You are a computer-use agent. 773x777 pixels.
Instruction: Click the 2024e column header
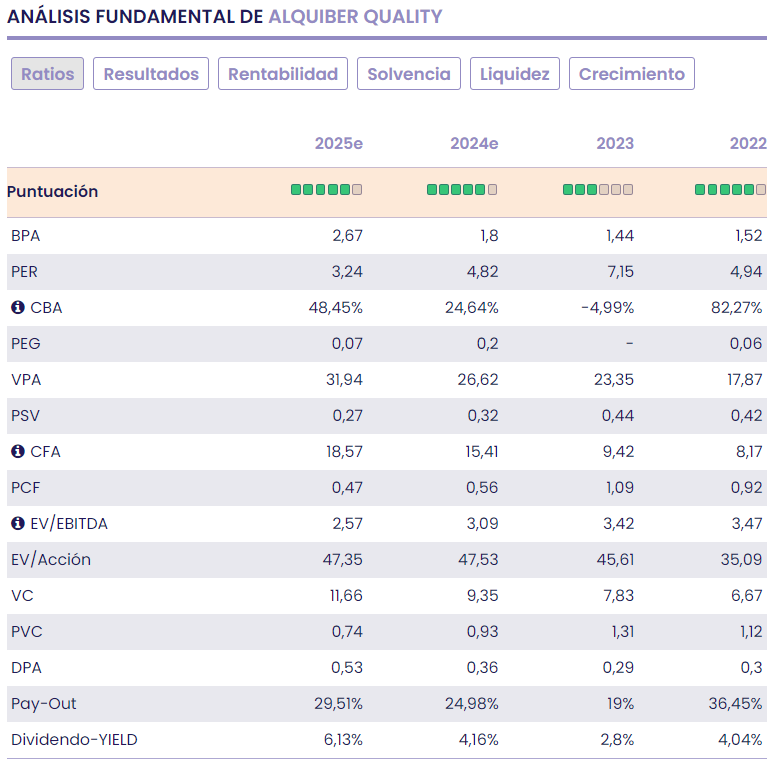point(474,144)
